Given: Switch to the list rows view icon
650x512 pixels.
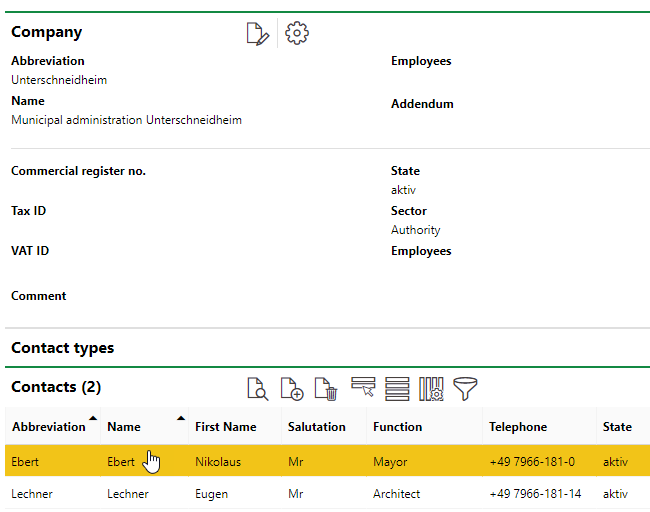Looking at the screenshot, I should (x=397, y=389).
